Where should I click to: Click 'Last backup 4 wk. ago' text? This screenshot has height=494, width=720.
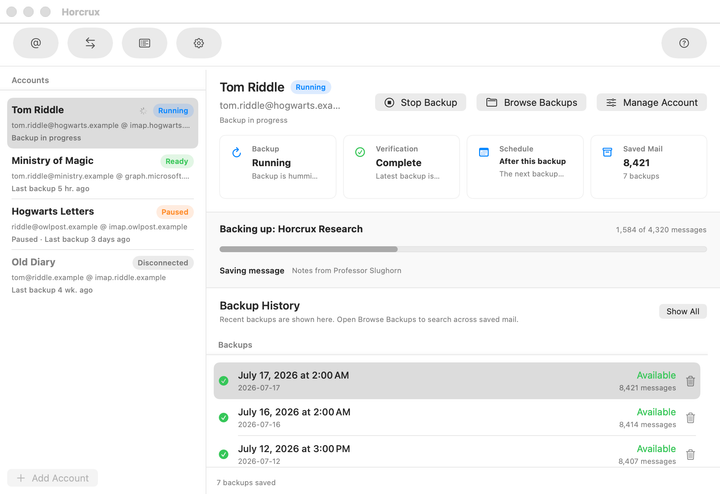52,290
